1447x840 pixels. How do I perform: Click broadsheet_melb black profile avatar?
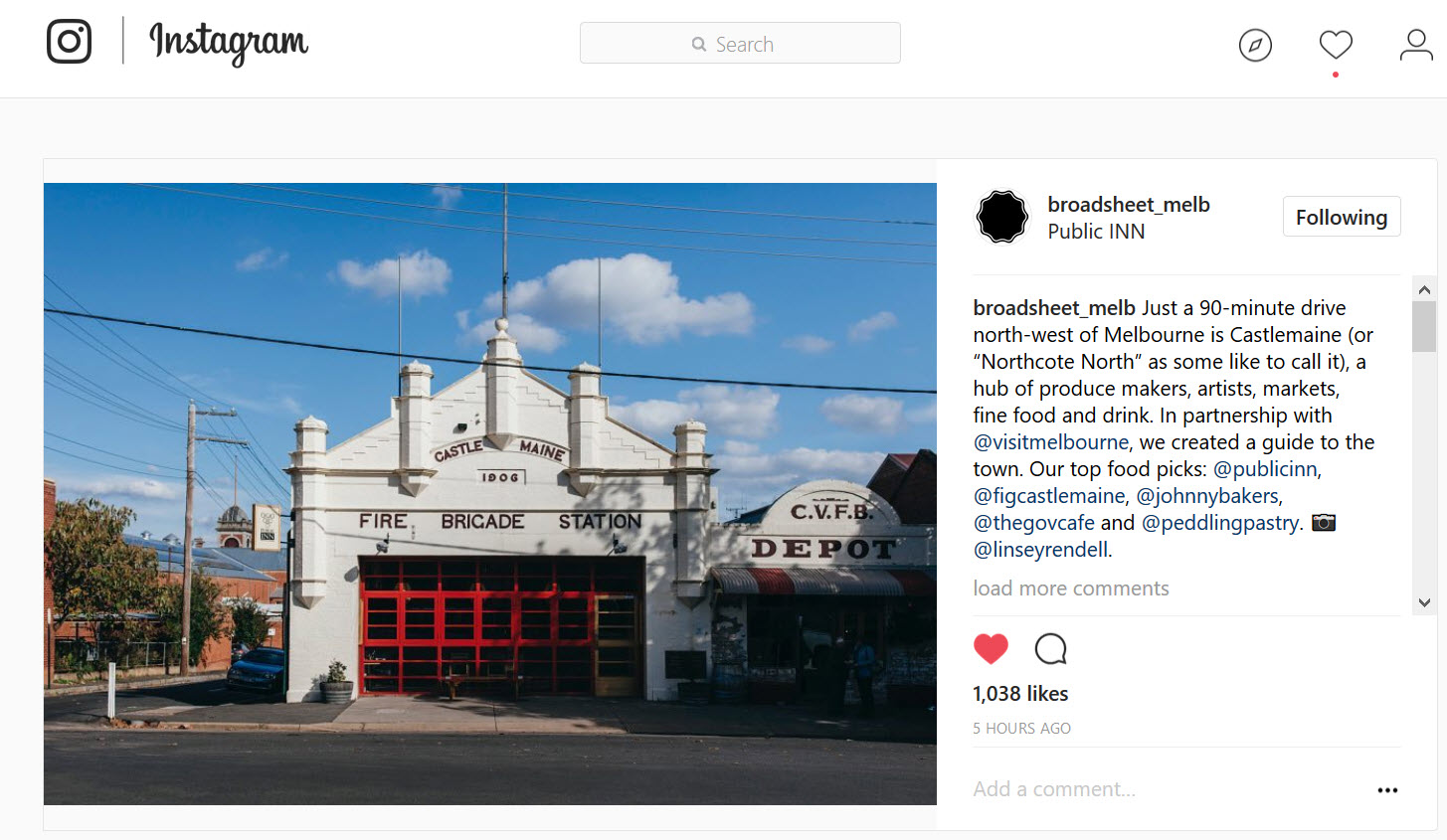[1001, 217]
